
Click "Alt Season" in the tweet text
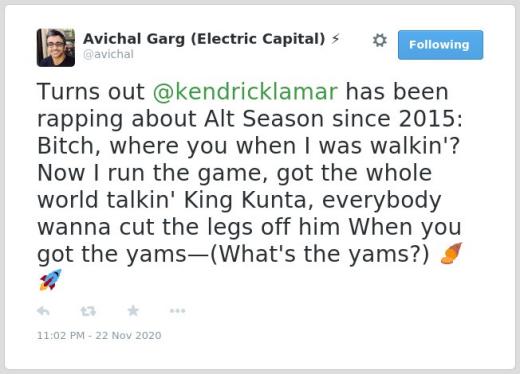[264, 119]
